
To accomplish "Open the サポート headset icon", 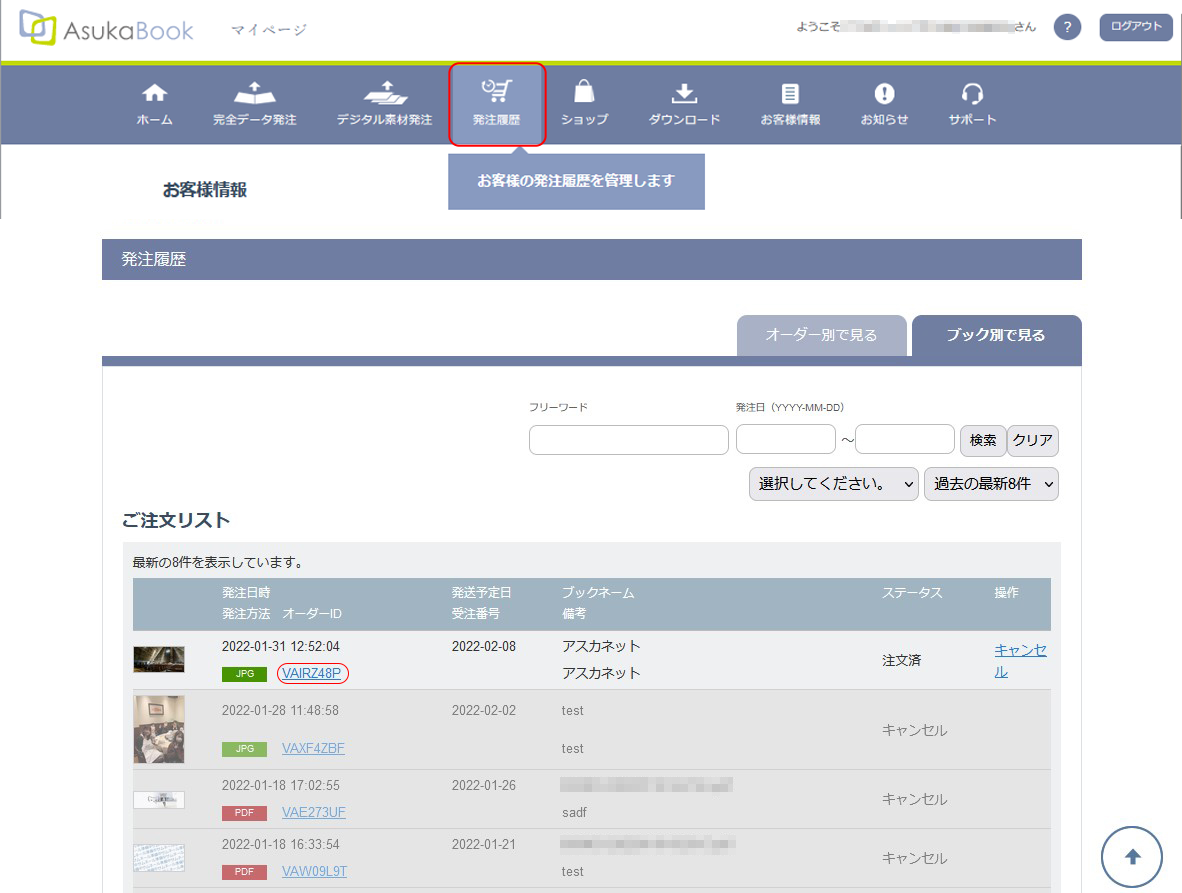I will pyautogui.click(x=972, y=94).
